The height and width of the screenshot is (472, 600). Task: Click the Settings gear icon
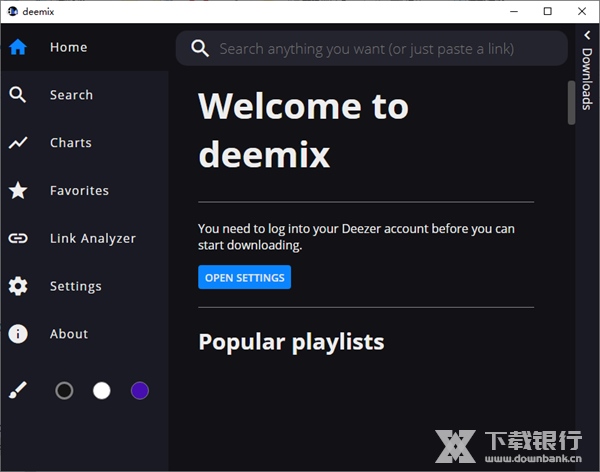18,286
